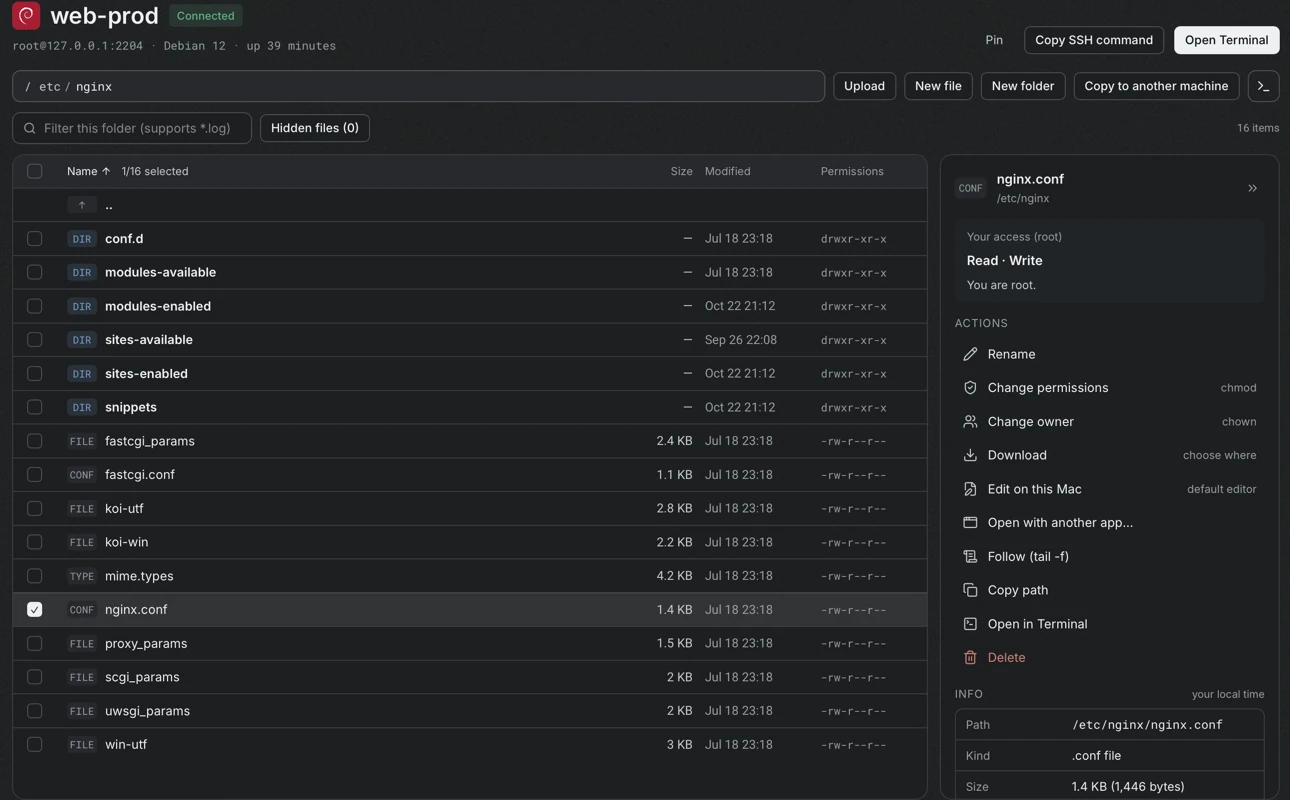1290x800 pixels.
Task: Click the root slash breadcrumb
Action: [28, 87]
